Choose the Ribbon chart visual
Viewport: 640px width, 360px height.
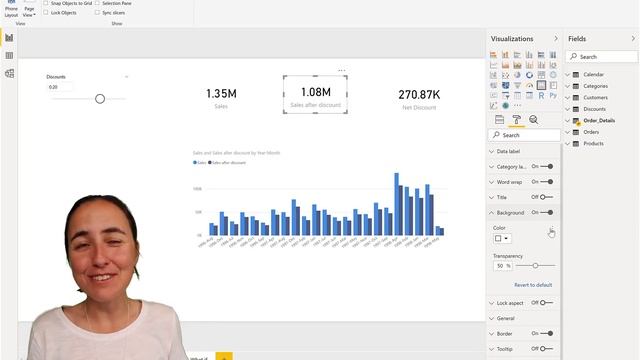tap(553, 65)
